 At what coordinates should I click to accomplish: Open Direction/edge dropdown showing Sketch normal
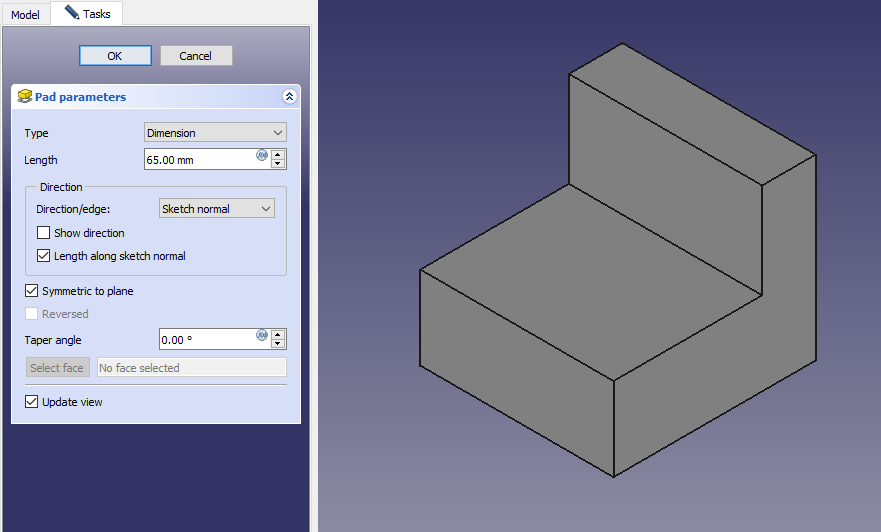pos(216,209)
